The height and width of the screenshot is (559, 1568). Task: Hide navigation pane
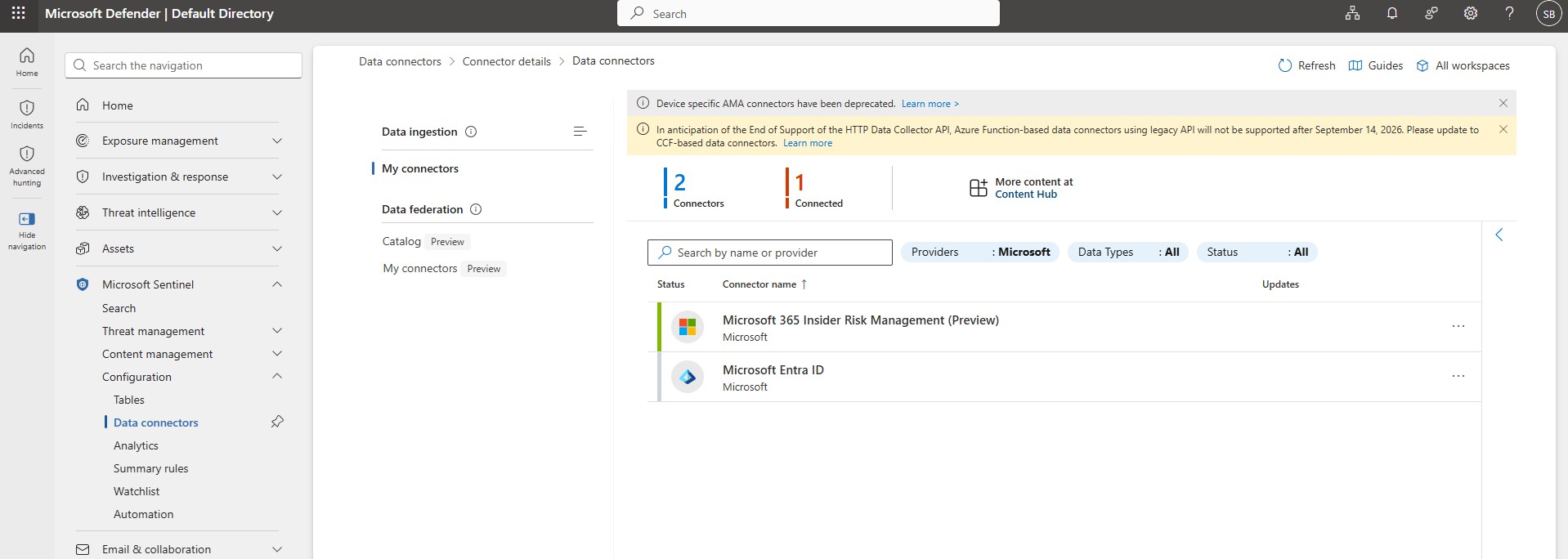(27, 230)
